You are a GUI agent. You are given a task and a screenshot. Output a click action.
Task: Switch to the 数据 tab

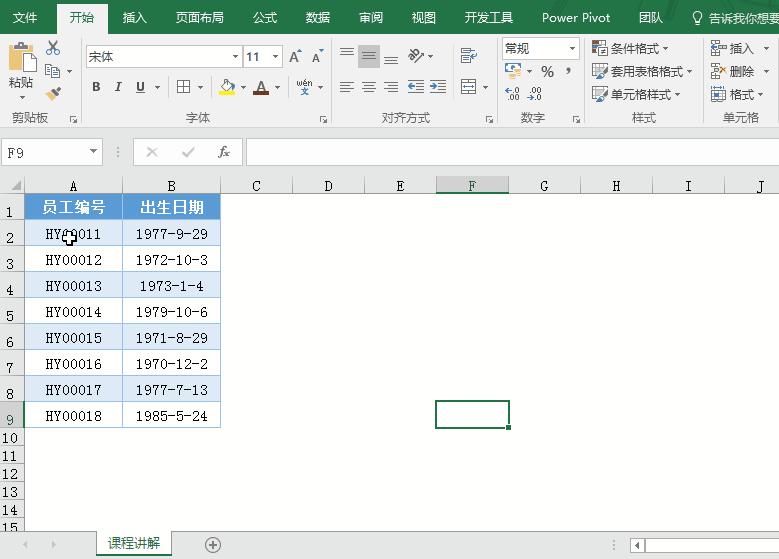coord(318,18)
